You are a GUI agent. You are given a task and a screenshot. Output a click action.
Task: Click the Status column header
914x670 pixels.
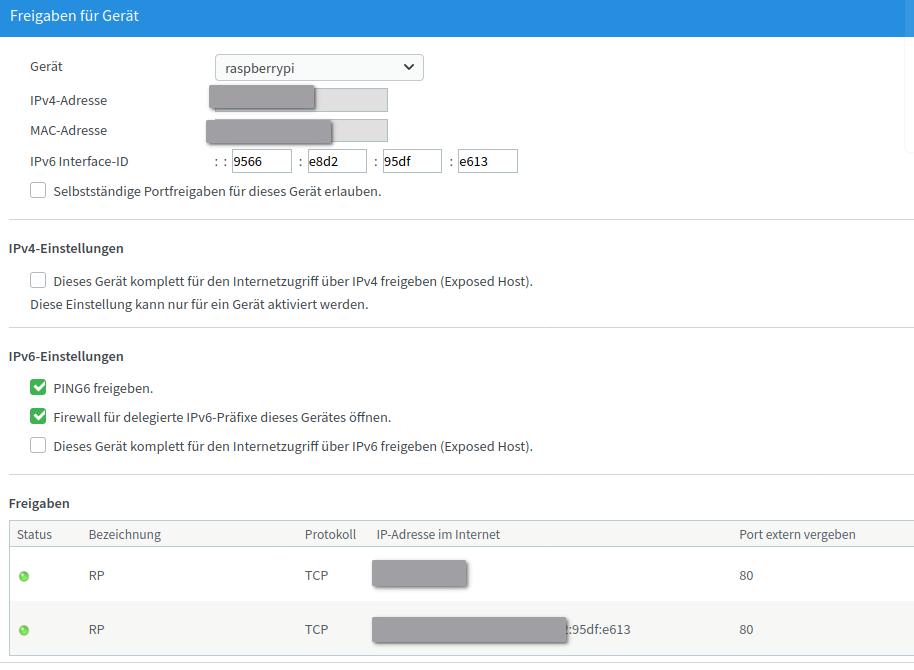click(34, 534)
